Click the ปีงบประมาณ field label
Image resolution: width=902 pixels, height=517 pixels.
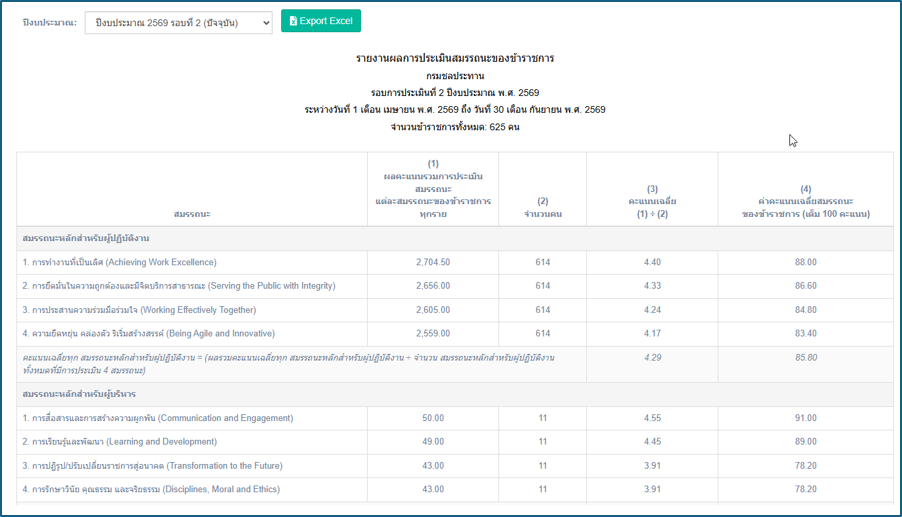[49, 22]
